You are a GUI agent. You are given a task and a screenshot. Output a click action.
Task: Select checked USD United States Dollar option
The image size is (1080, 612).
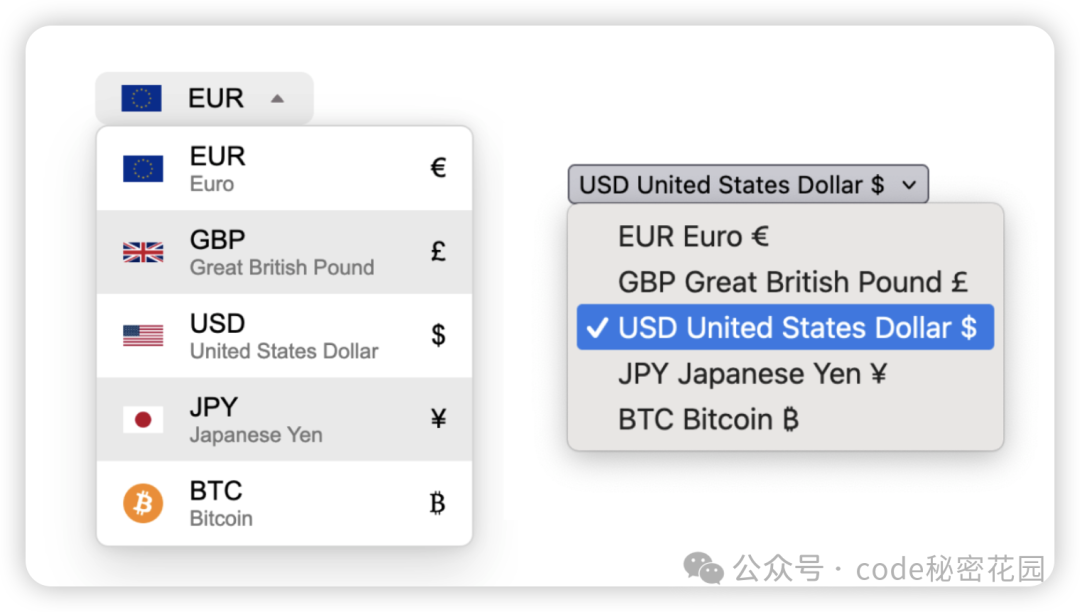(785, 328)
